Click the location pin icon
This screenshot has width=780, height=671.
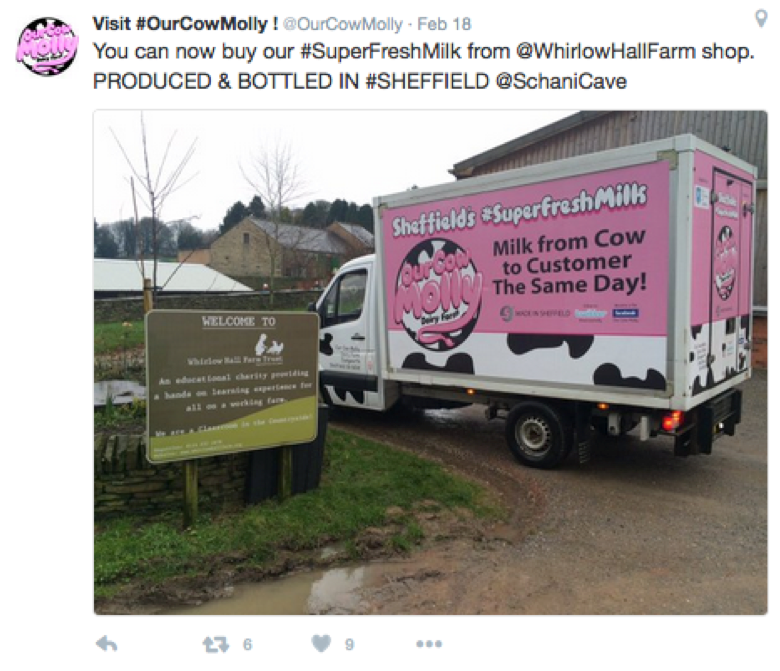761,19
